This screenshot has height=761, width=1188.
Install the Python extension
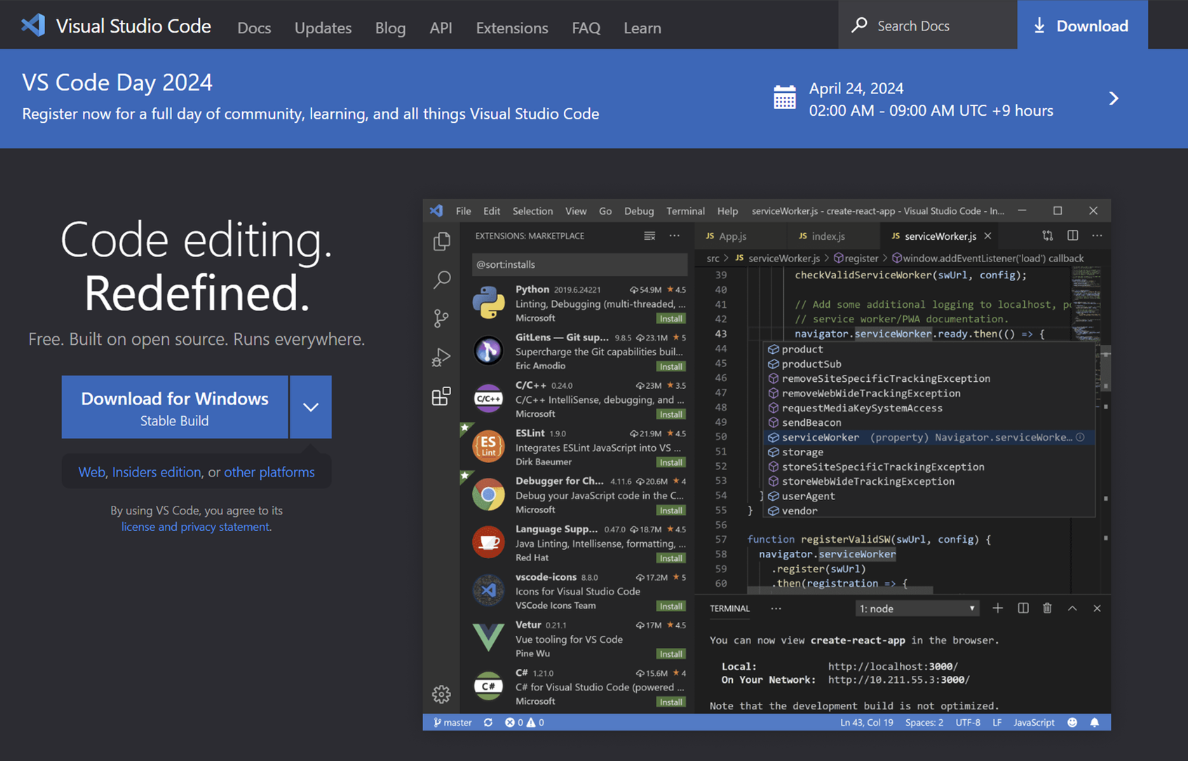[x=671, y=318]
